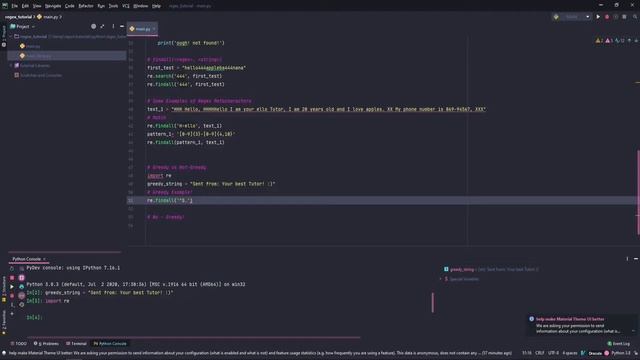Click the stop button in top toolbar
This screenshot has width=640, height=360.
(x=624, y=17)
